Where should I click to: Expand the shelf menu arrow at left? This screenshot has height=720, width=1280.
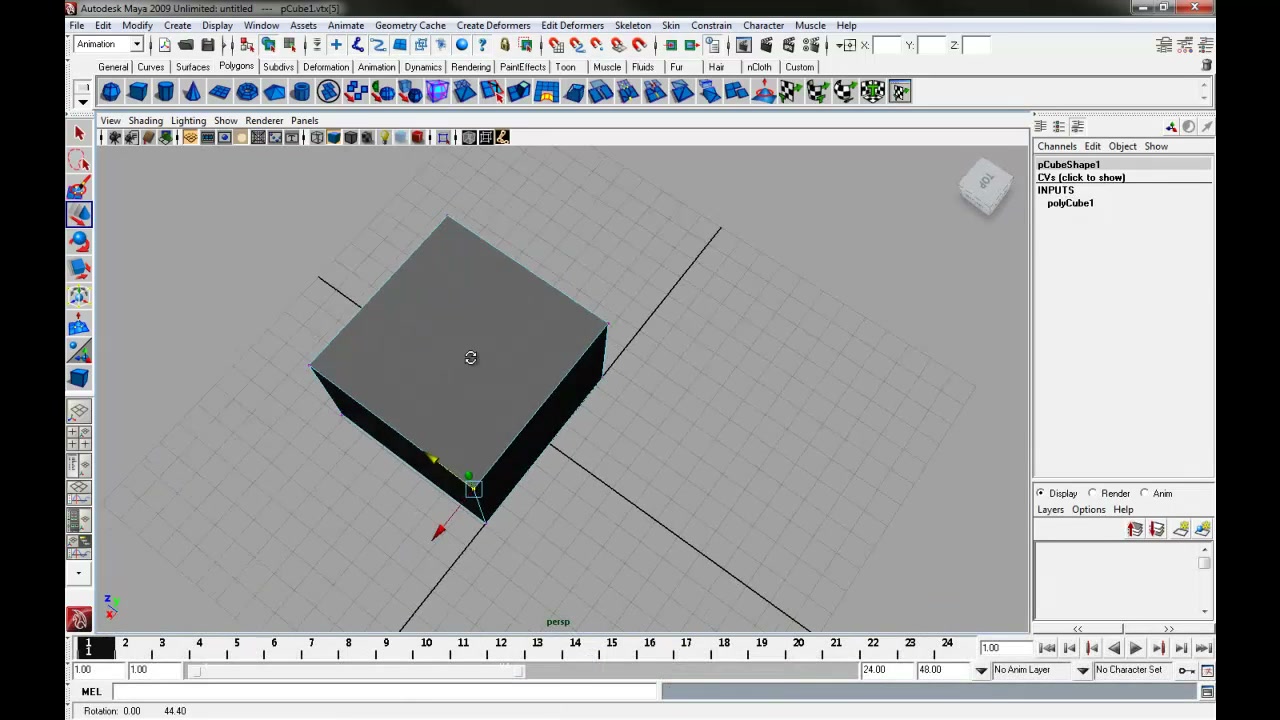pyautogui.click(x=83, y=102)
